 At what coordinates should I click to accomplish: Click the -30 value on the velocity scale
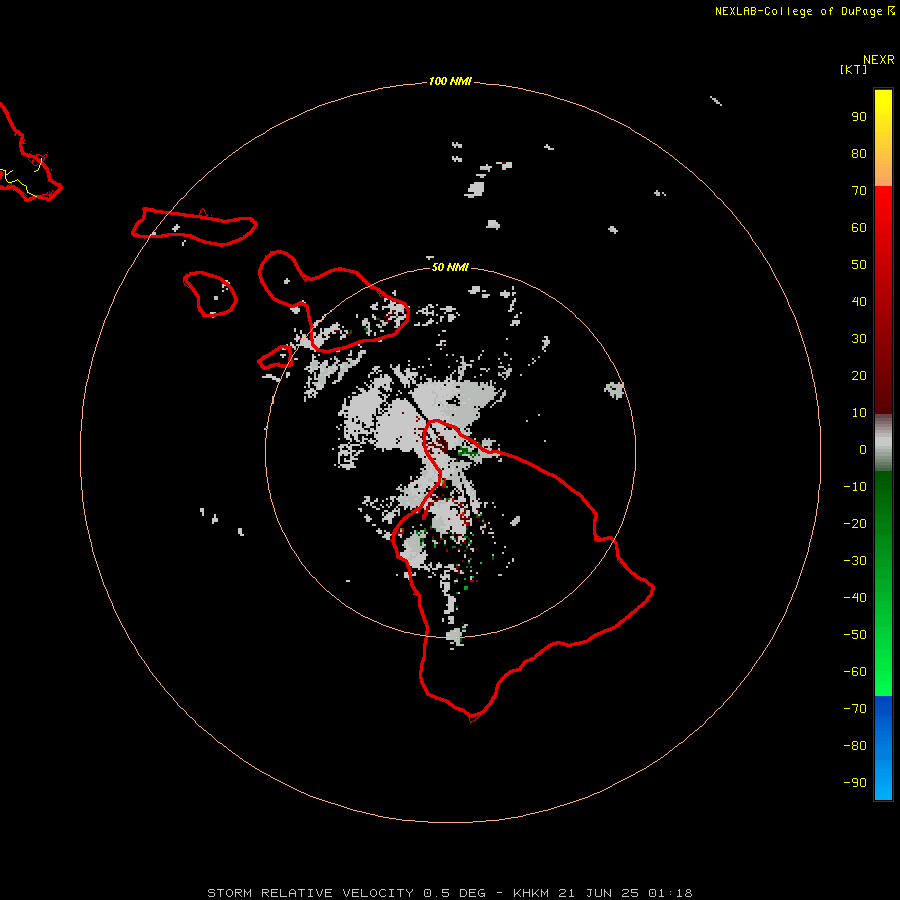[x=855, y=561]
